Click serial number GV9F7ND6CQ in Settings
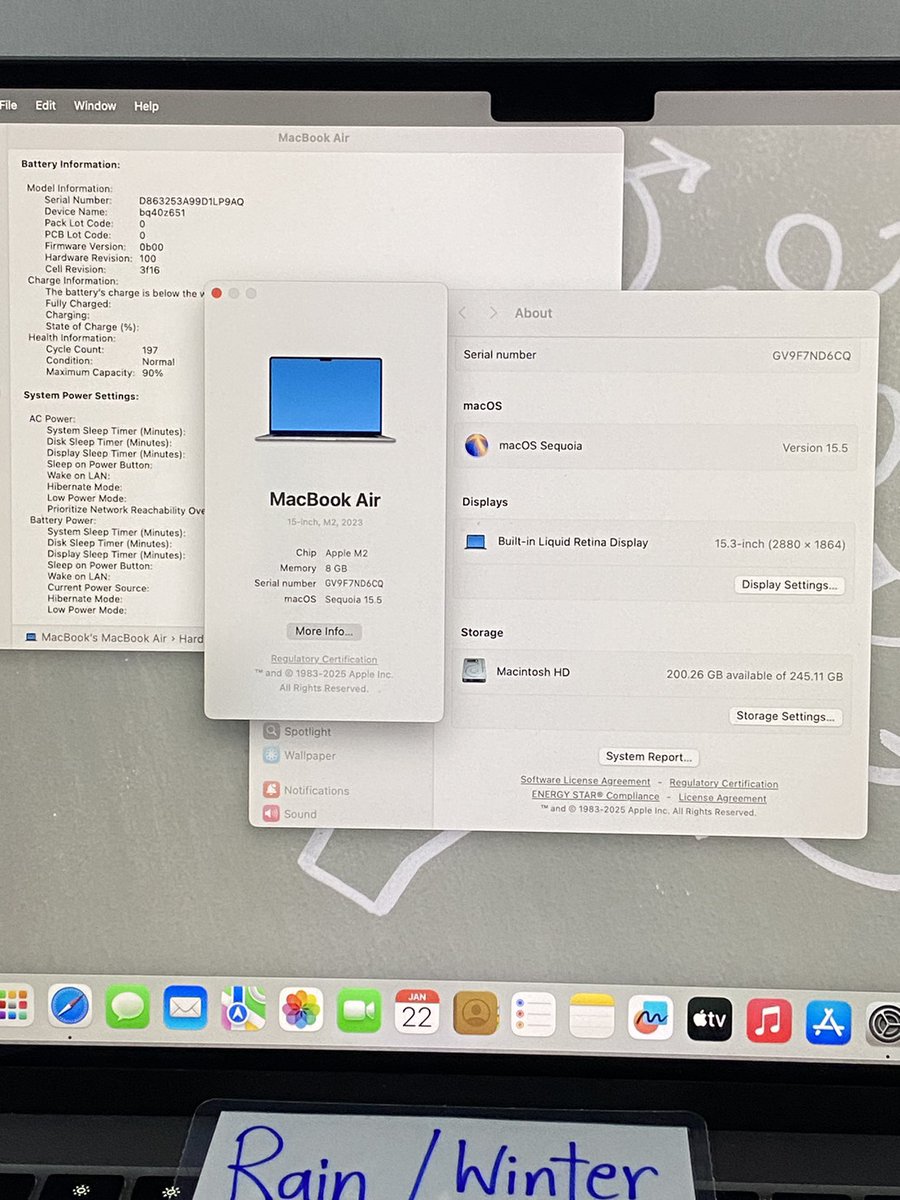This screenshot has height=1200, width=900. [x=811, y=356]
